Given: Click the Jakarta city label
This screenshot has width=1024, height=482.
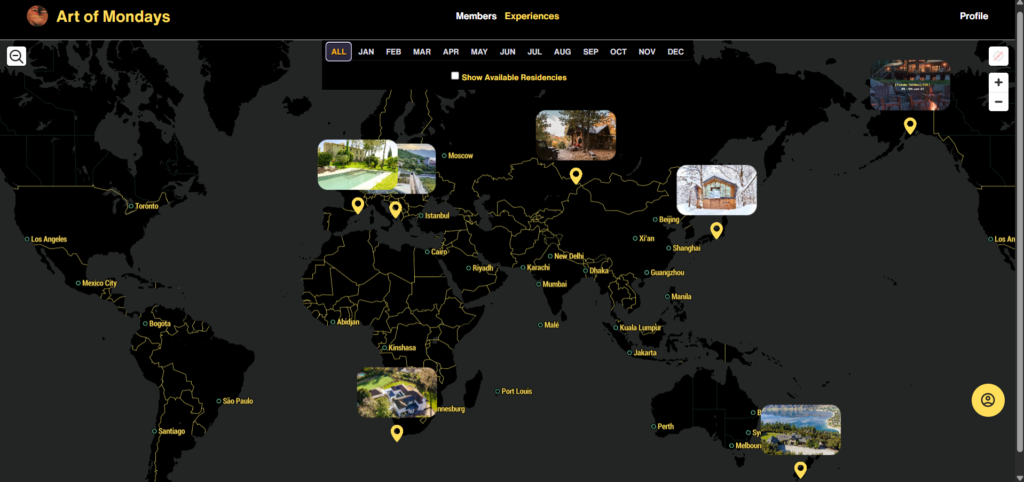Looking at the screenshot, I should click(645, 353).
